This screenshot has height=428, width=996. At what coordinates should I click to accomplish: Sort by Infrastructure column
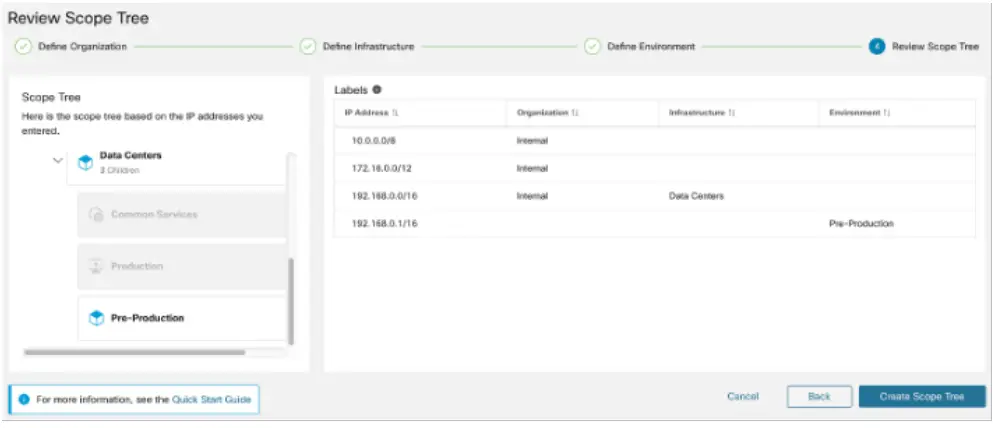point(732,112)
